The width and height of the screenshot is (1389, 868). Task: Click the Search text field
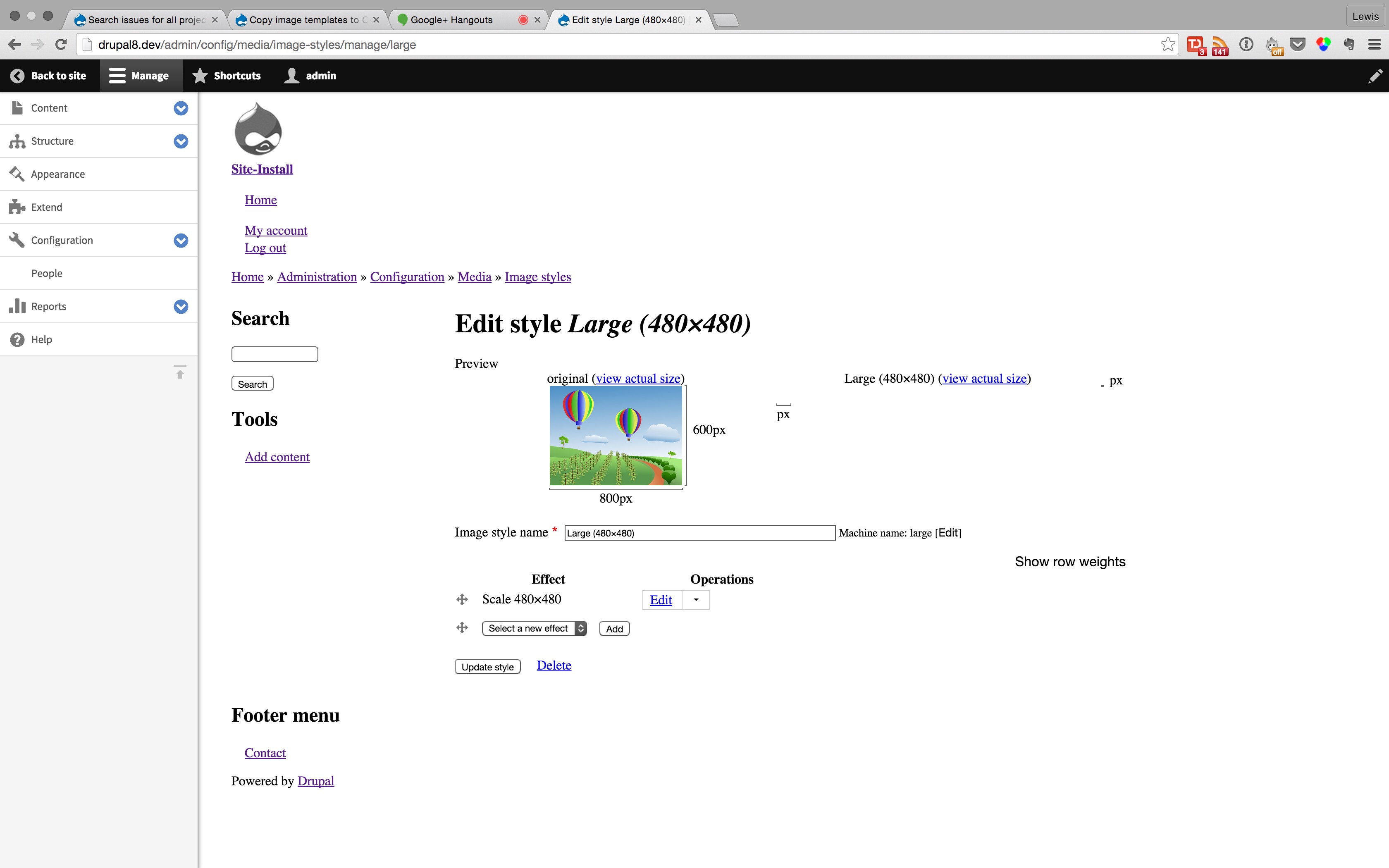pos(274,354)
